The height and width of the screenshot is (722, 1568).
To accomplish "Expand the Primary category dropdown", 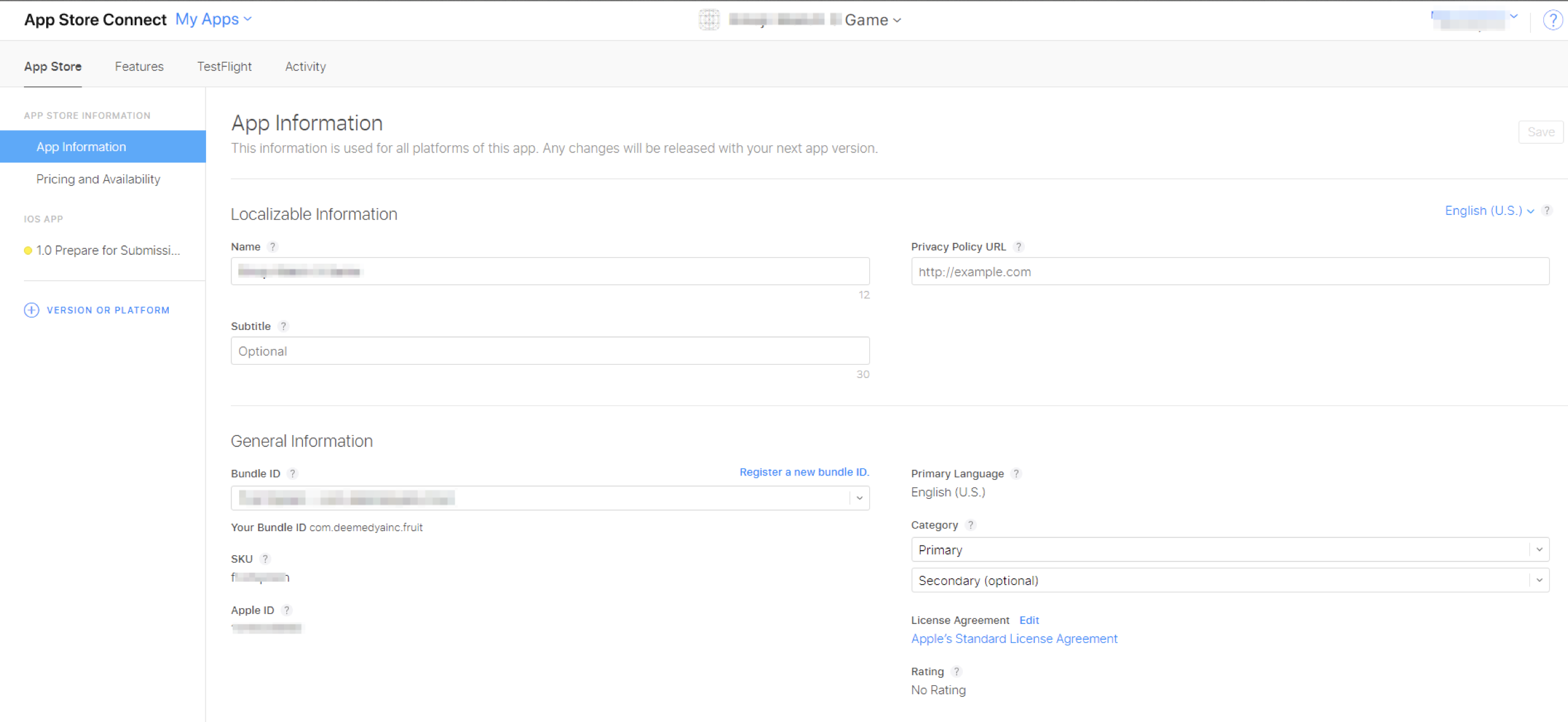I will tap(1540, 549).
